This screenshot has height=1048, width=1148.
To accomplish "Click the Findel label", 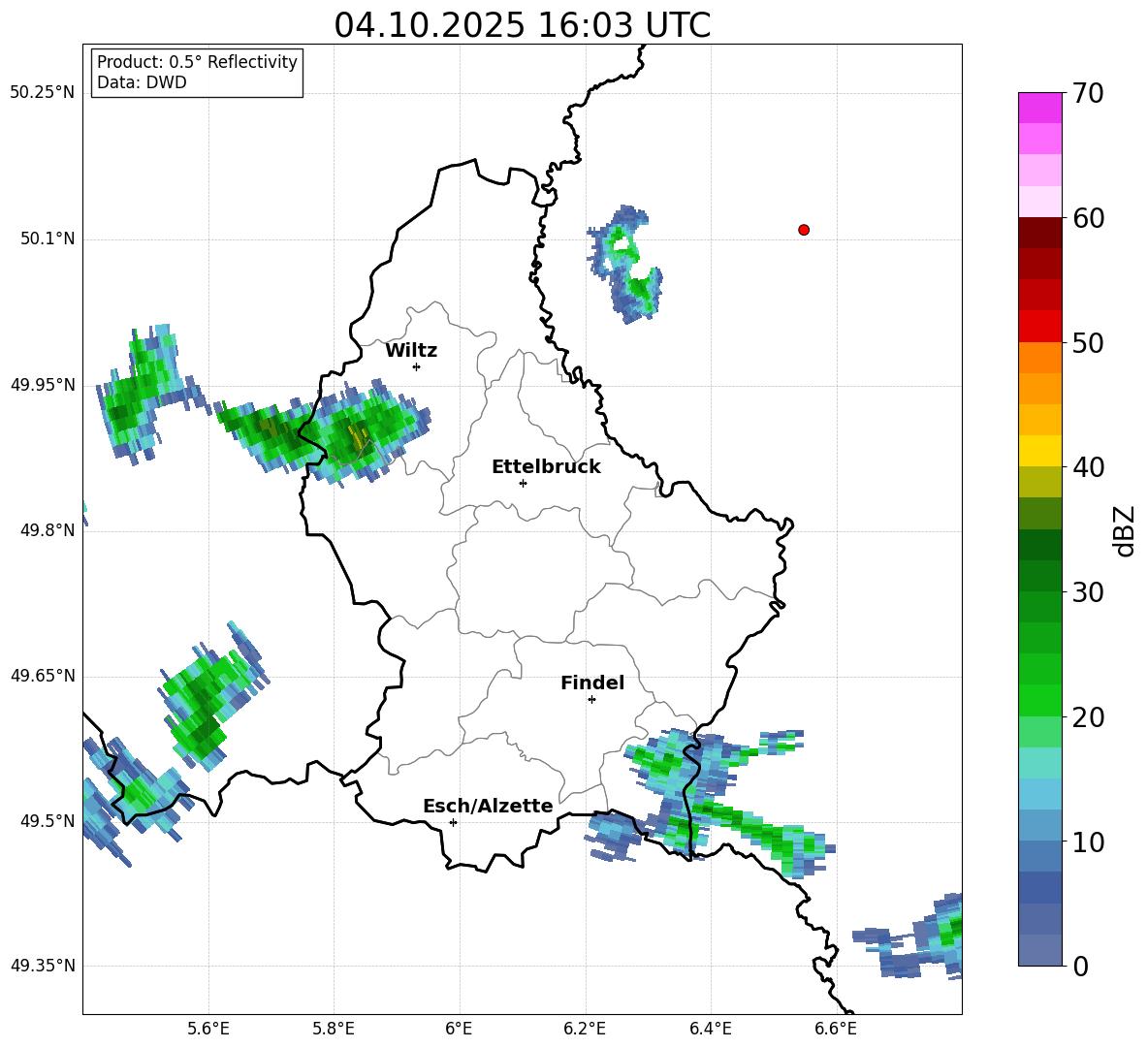I will tap(592, 683).
